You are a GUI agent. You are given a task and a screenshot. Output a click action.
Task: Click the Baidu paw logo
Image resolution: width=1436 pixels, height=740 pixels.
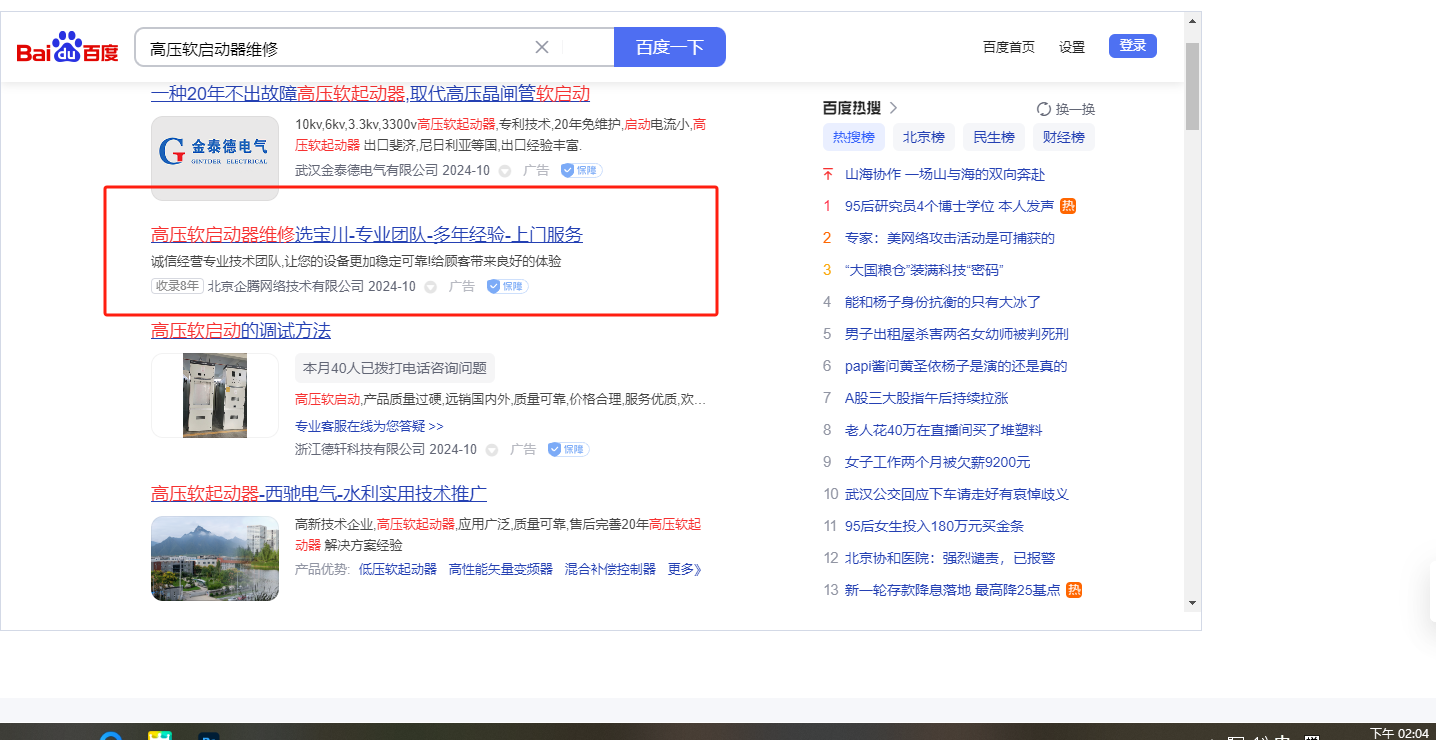[x=67, y=47]
